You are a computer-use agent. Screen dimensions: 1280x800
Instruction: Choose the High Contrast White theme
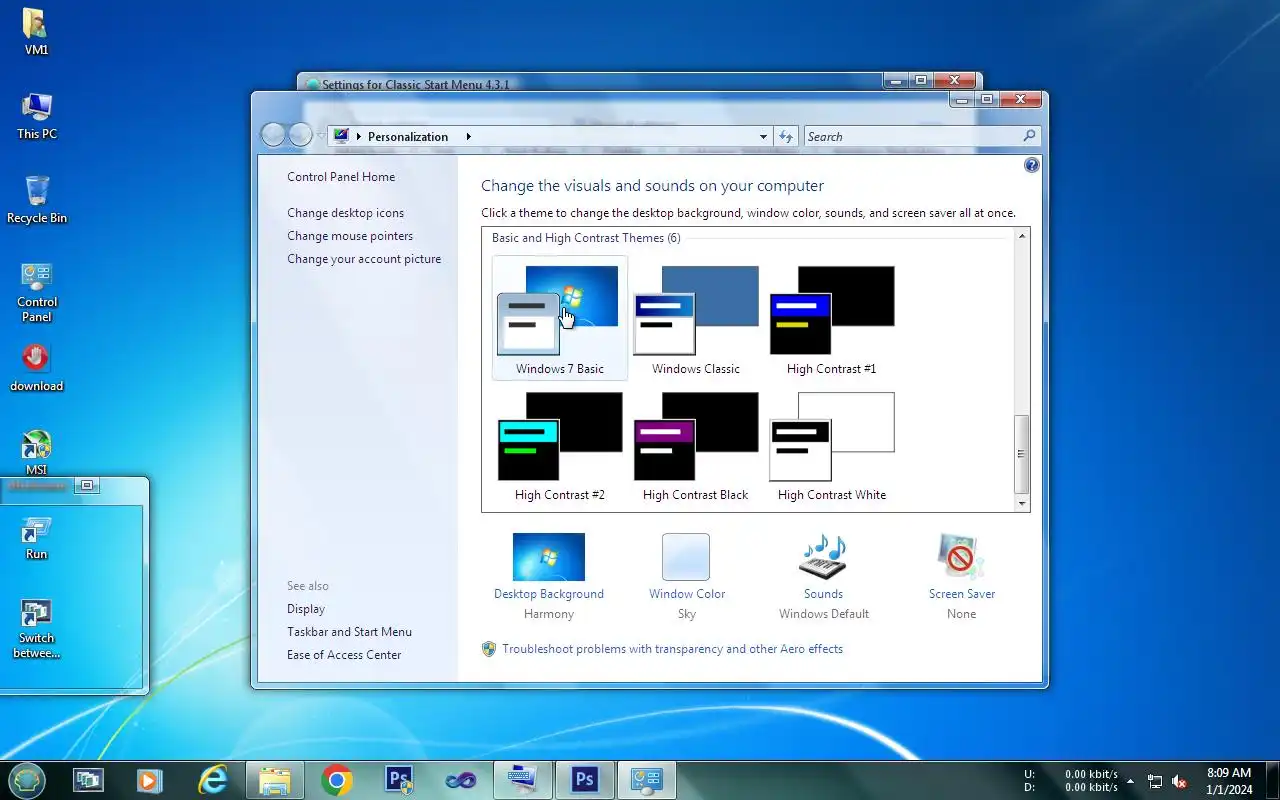(831, 445)
